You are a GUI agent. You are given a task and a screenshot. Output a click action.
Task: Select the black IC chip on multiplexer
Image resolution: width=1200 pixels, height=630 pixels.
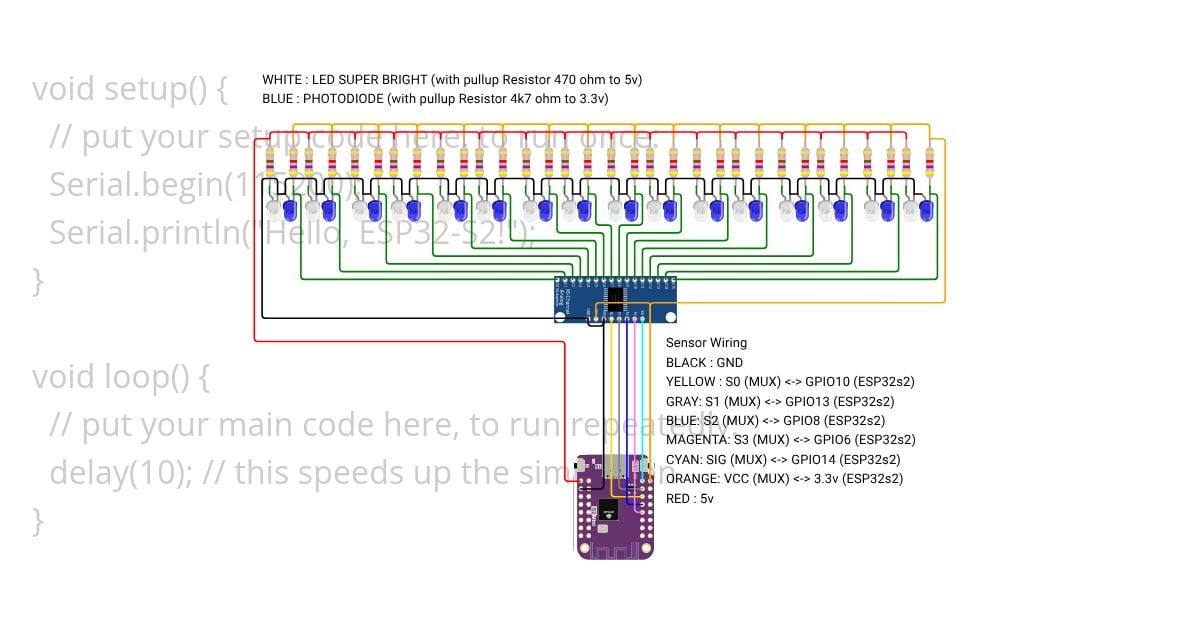coord(615,296)
